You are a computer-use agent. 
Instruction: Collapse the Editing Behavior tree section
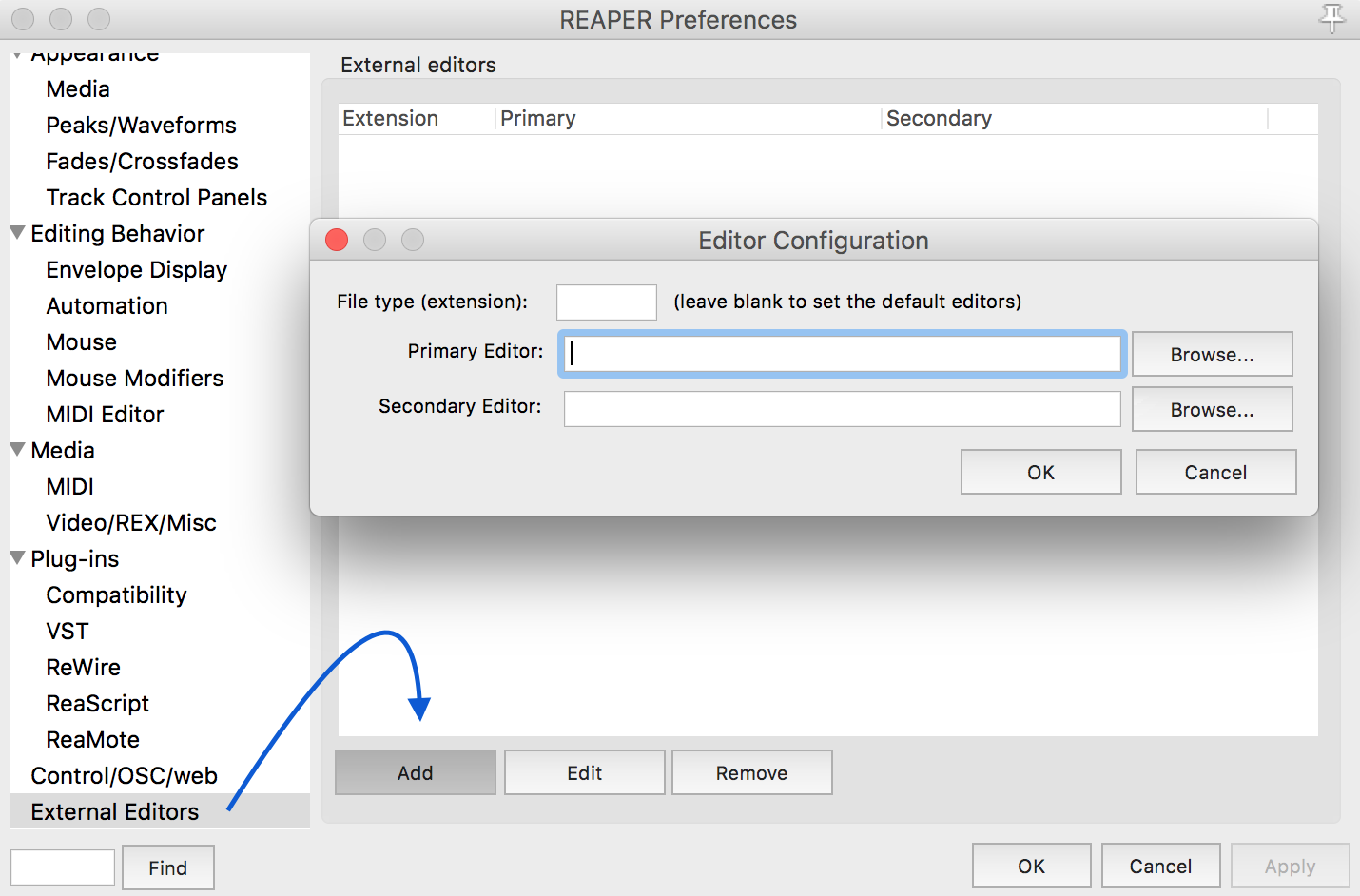pyautogui.click(x=17, y=232)
